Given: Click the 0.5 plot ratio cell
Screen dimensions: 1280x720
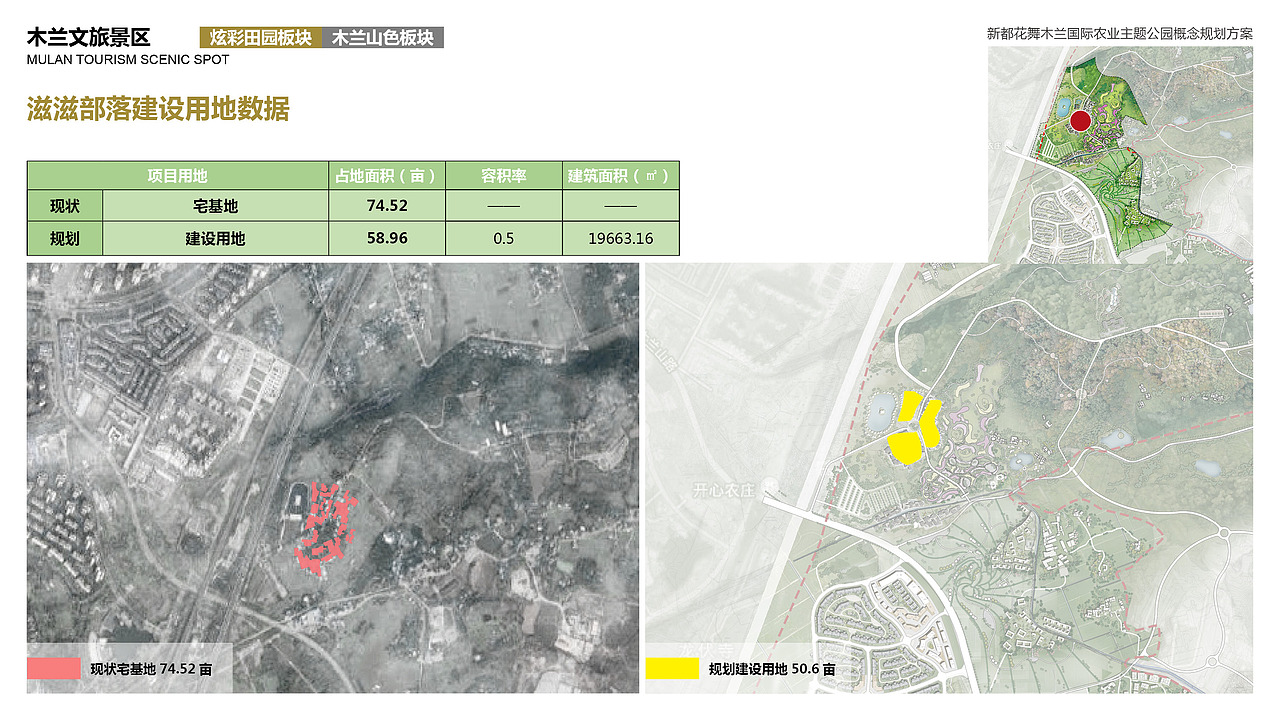Looking at the screenshot, I should pos(504,239).
